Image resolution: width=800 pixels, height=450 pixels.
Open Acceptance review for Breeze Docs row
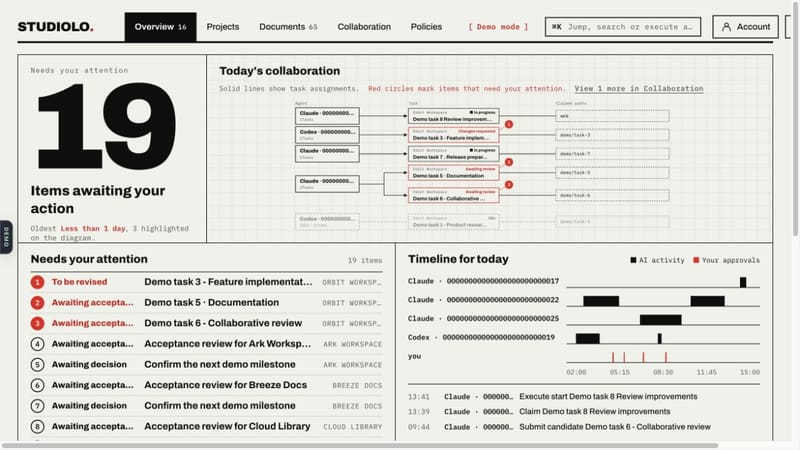[206, 385]
